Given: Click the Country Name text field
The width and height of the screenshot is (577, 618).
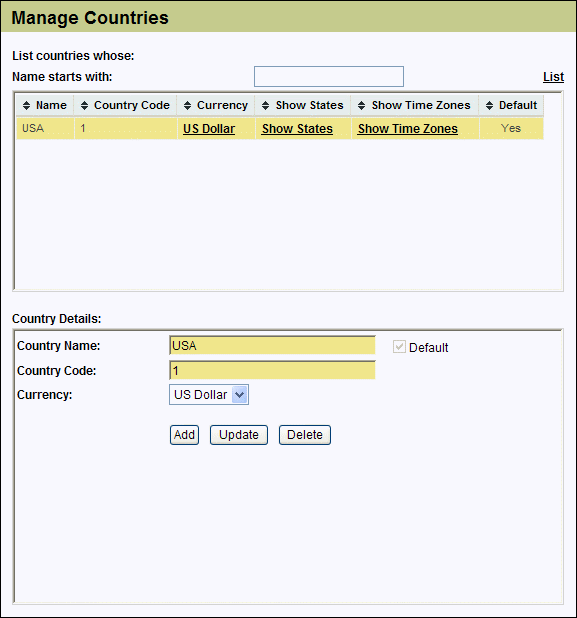Looking at the screenshot, I should click(x=272, y=346).
